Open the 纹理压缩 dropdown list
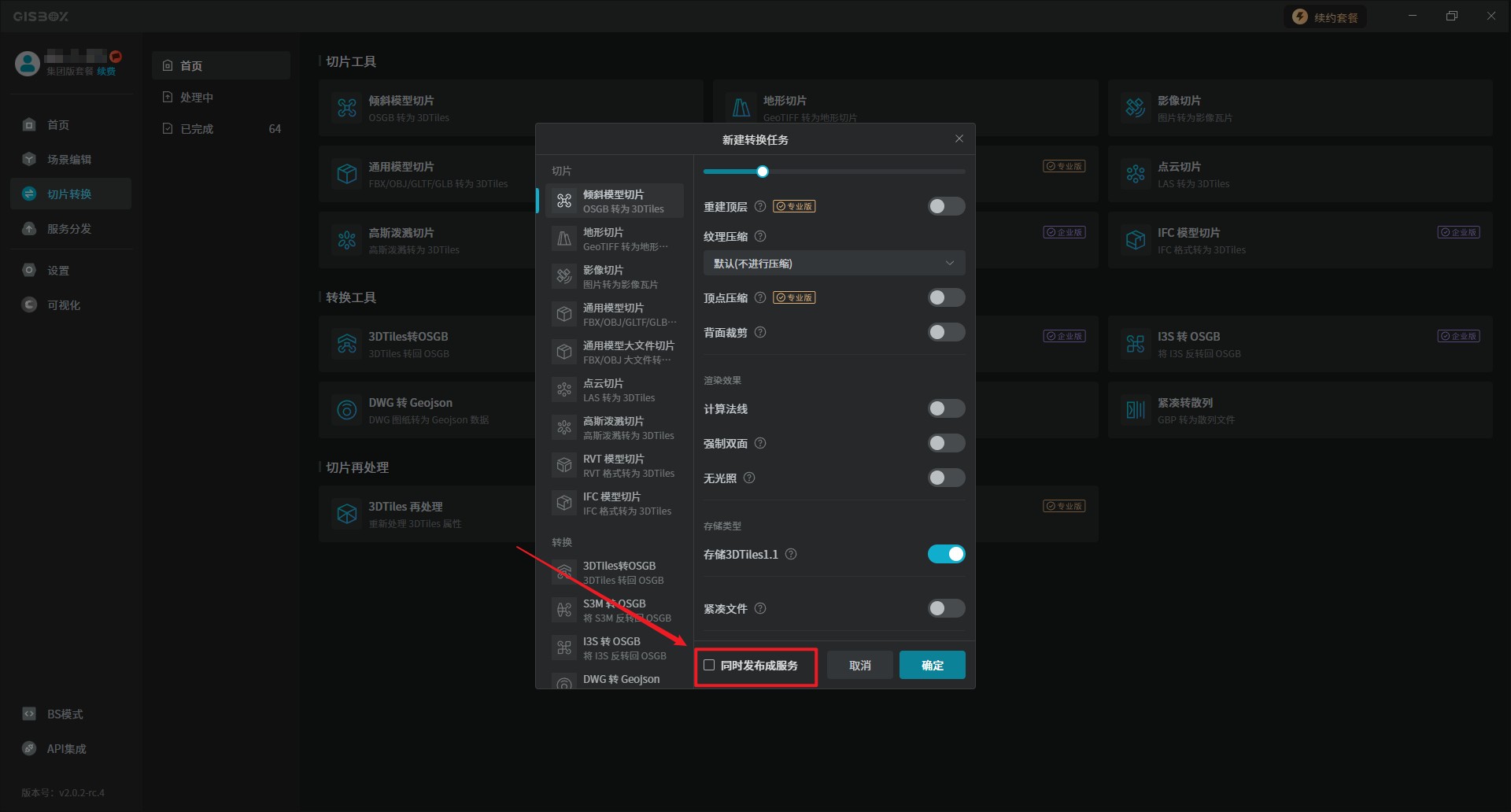Image resolution: width=1511 pixels, height=812 pixels. [833, 264]
